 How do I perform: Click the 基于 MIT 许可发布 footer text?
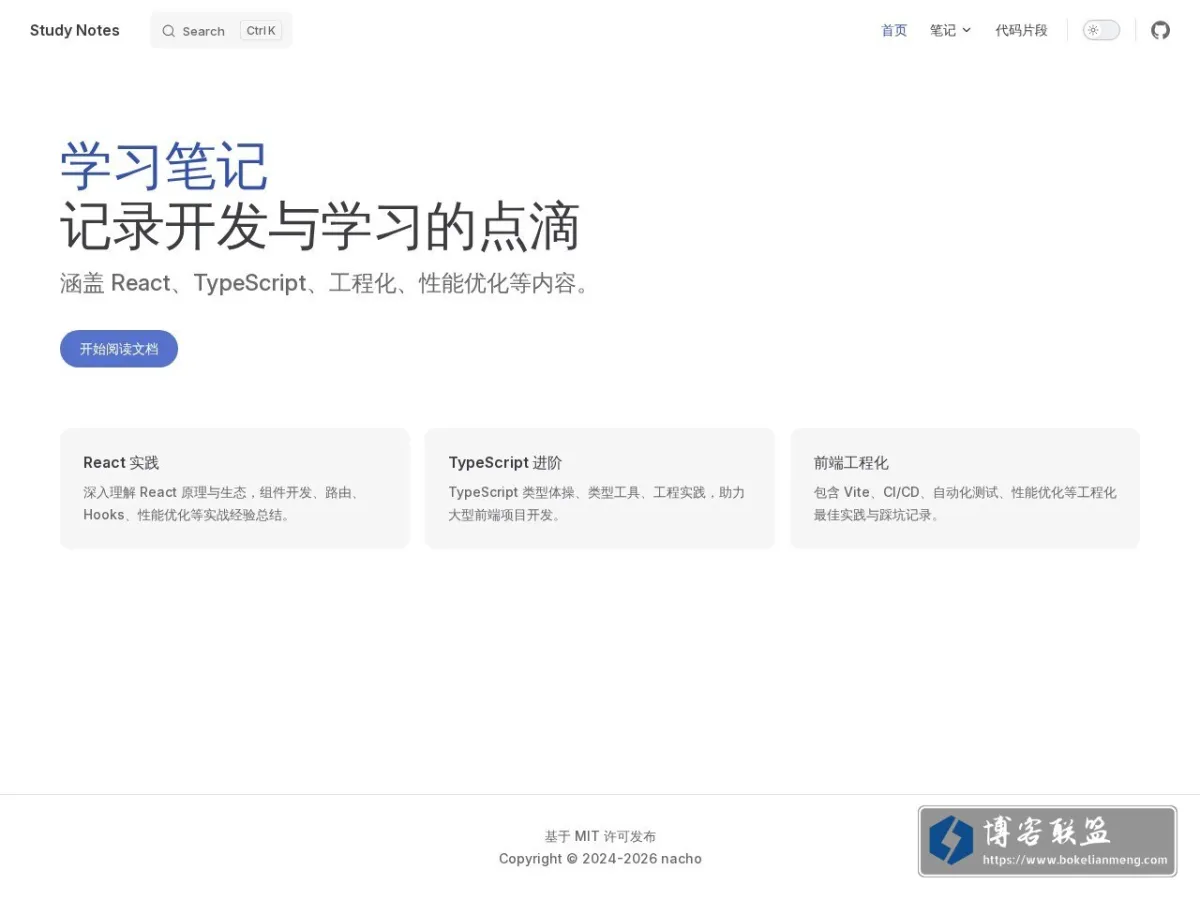click(x=600, y=836)
